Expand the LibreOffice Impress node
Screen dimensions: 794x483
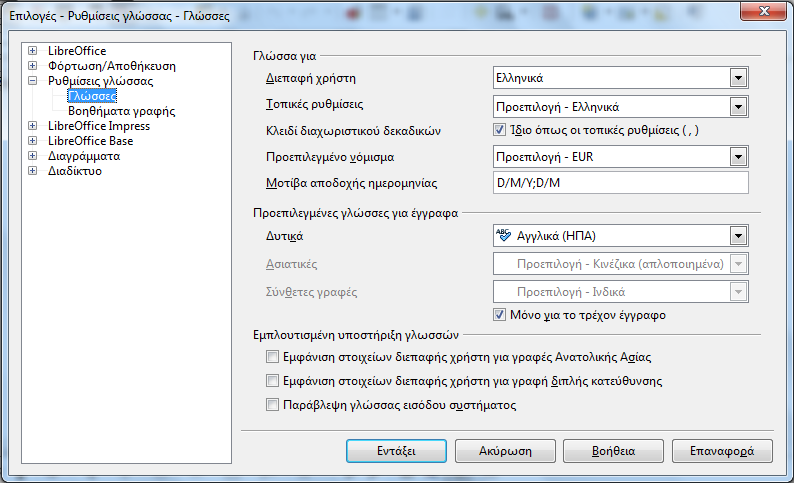pos(32,126)
